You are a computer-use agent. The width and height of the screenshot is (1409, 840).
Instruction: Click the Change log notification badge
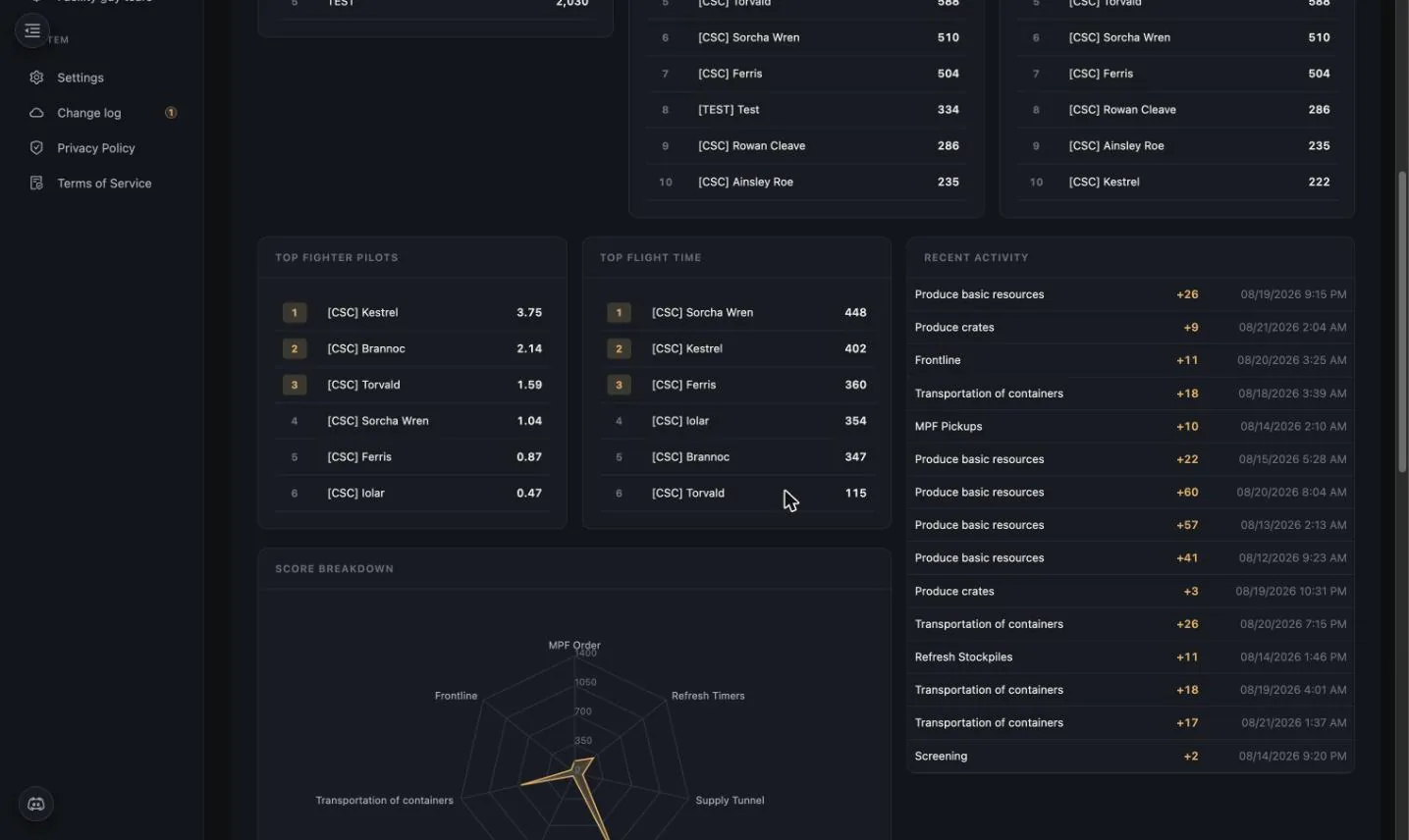tap(171, 113)
